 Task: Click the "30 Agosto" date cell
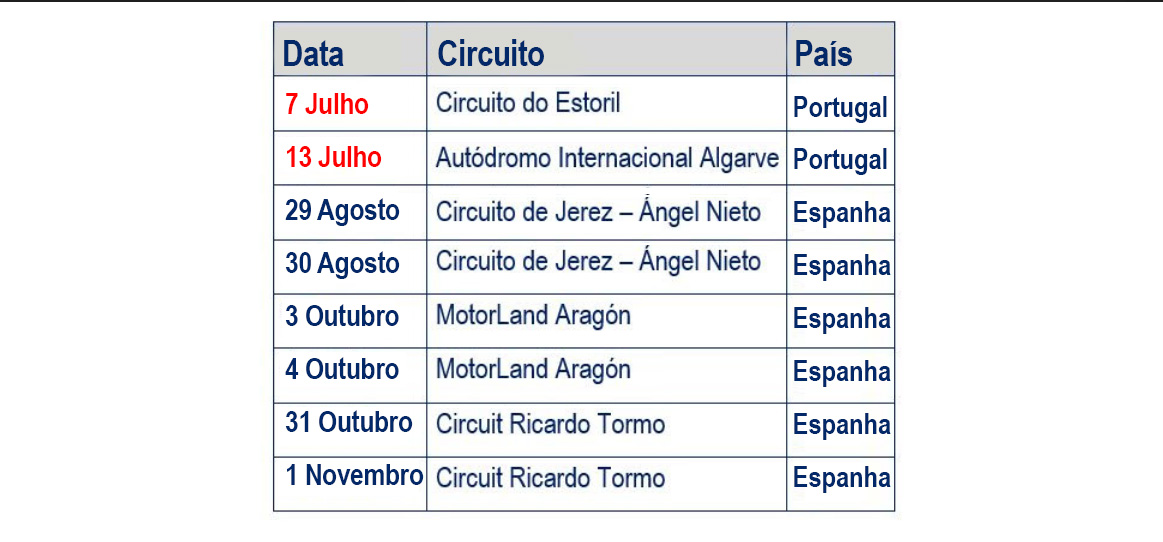click(342, 264)
